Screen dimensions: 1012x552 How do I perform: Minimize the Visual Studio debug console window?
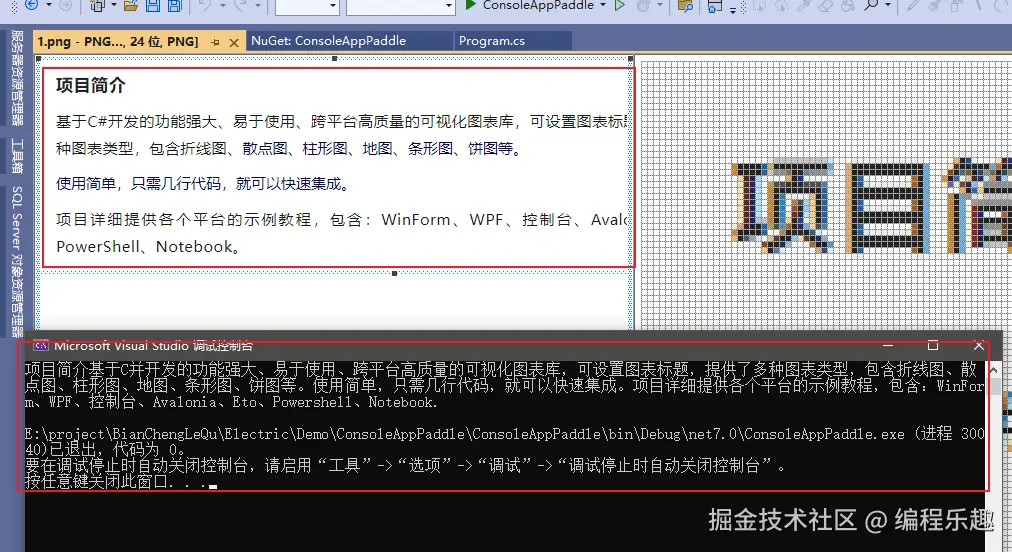pos(888,346)
